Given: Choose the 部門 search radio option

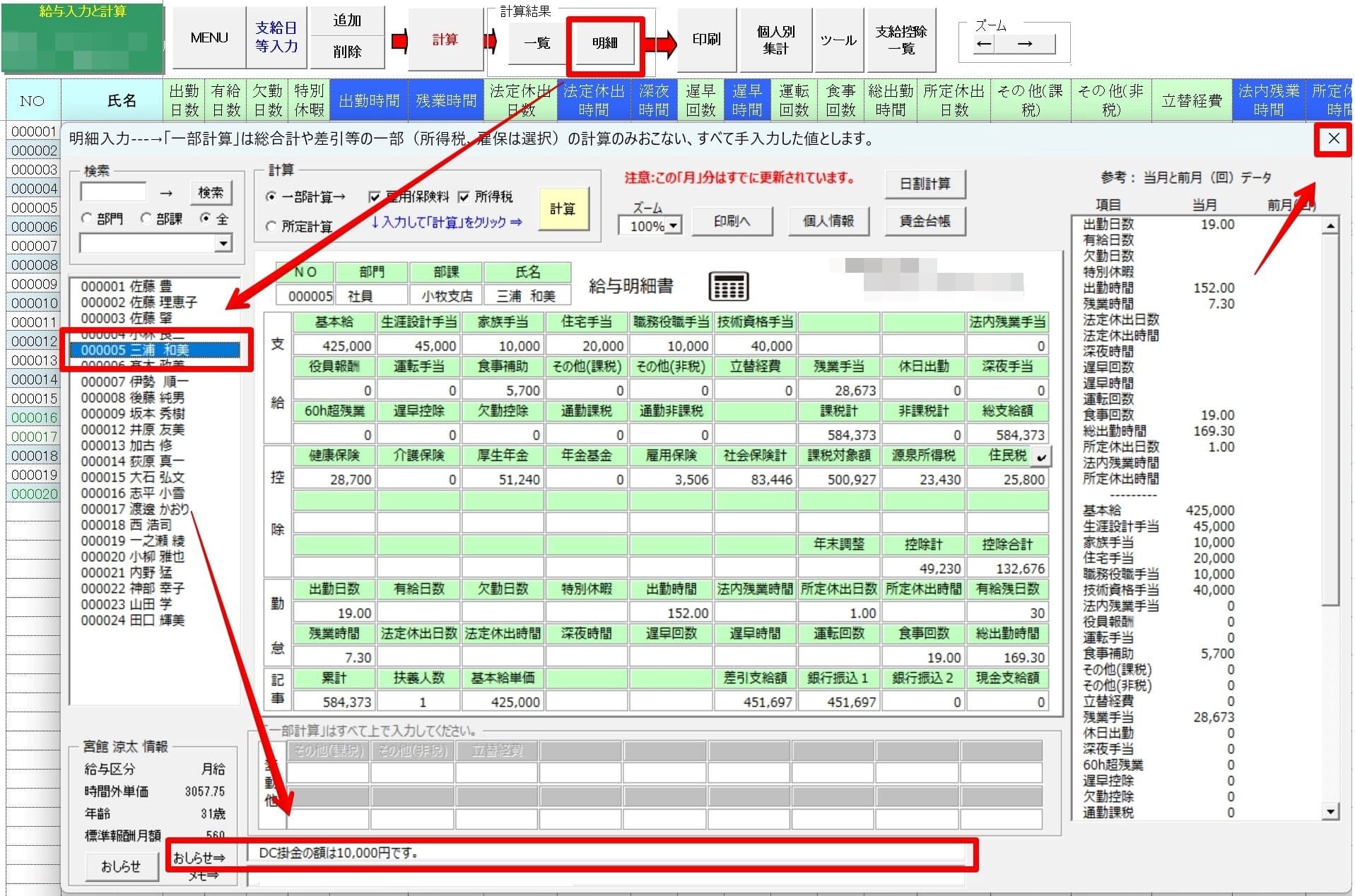Looking at the screenshot, I should click(87, 219).
